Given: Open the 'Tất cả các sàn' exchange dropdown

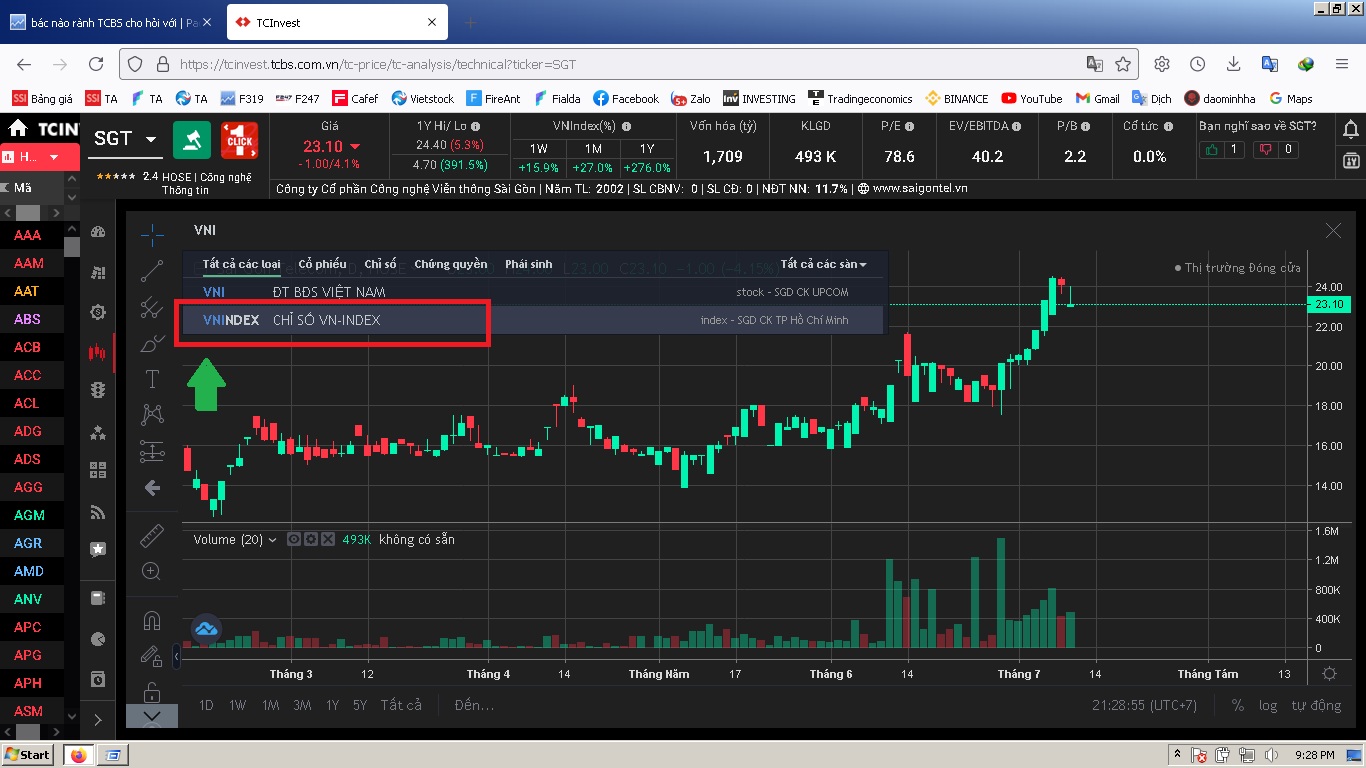Looking at the screenshot, I should (823, 264).
